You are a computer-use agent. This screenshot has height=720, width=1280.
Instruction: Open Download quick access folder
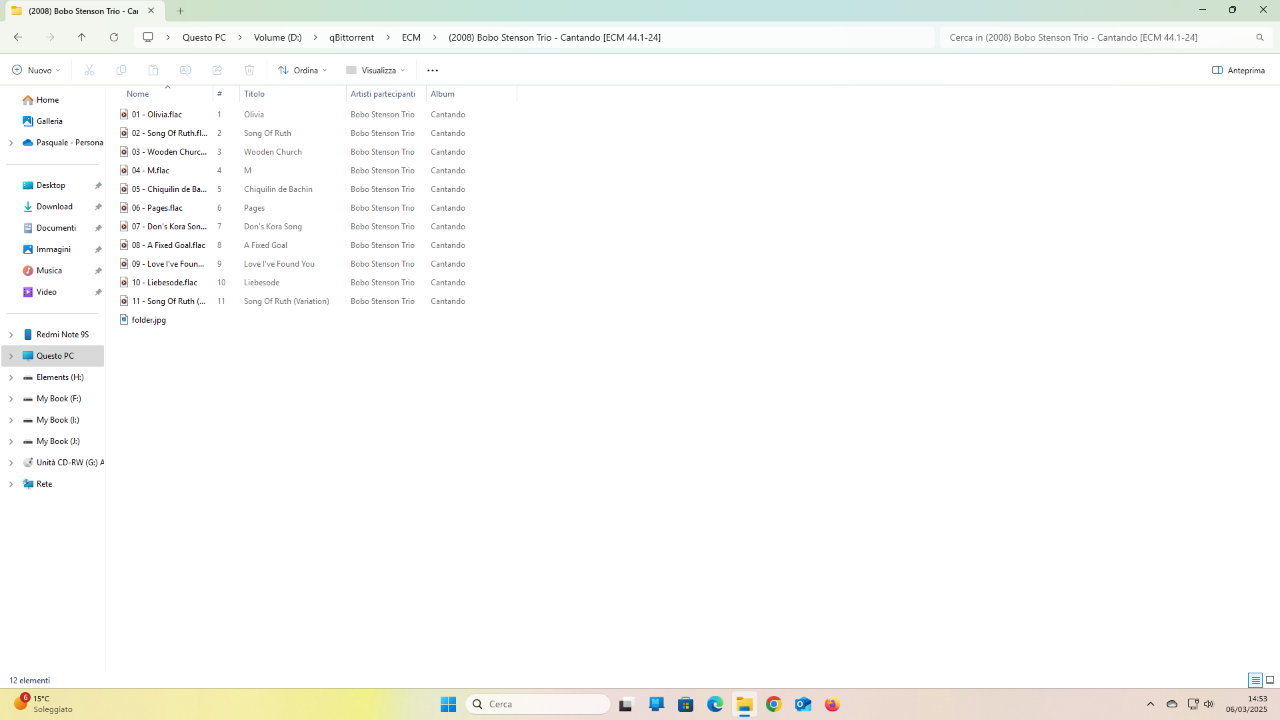click(x=54, y=206)
